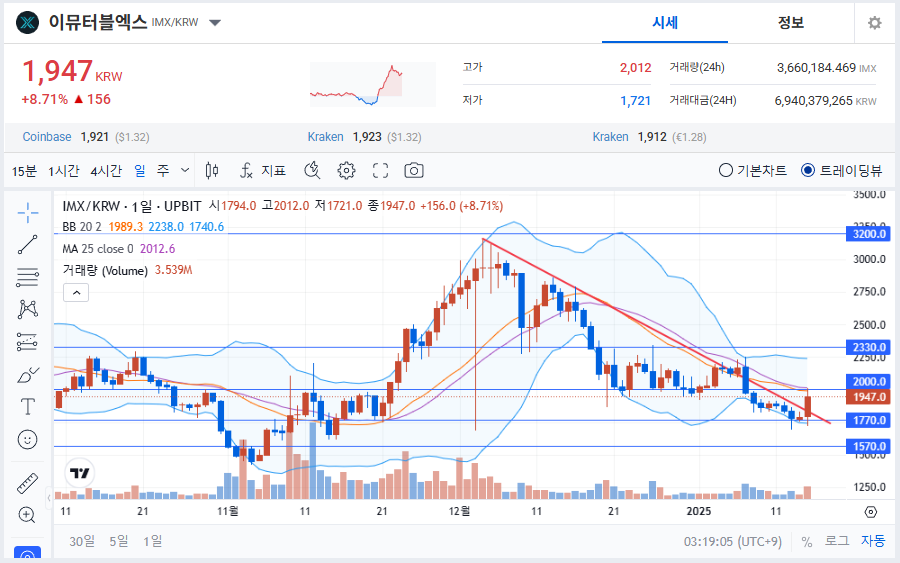This screenshot has height=563, width=900.
Task: Click the 24h volume 3,660,184.469 IMX
Action: 827,68
